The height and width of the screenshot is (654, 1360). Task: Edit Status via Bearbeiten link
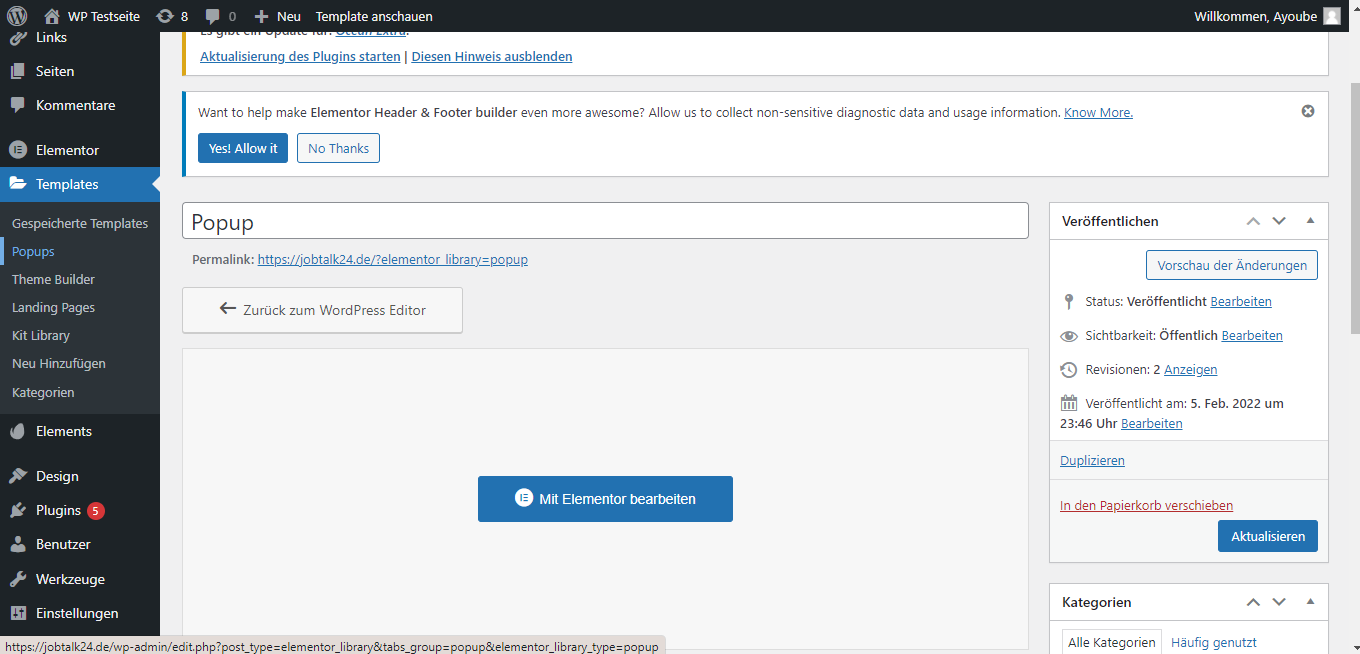click(1241, 301)
